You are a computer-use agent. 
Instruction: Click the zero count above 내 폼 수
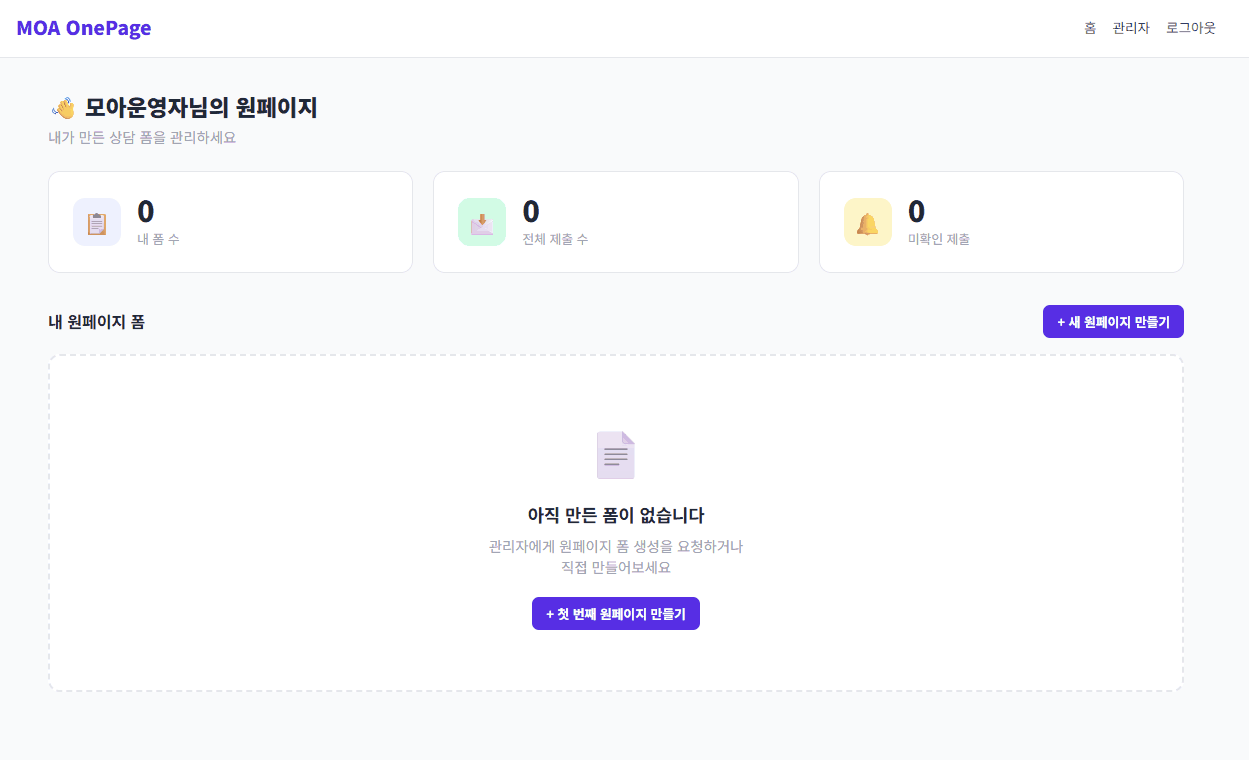pyautogui.click(x=146, y=212)
